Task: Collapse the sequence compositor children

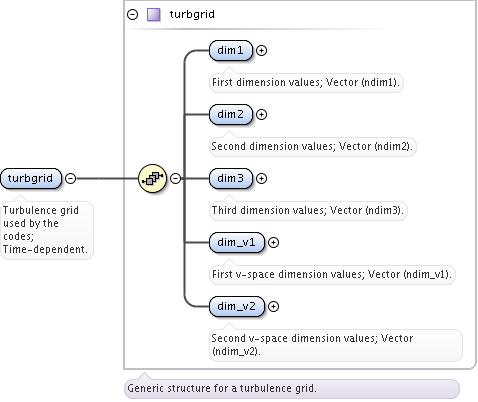Action: (176, 178)
